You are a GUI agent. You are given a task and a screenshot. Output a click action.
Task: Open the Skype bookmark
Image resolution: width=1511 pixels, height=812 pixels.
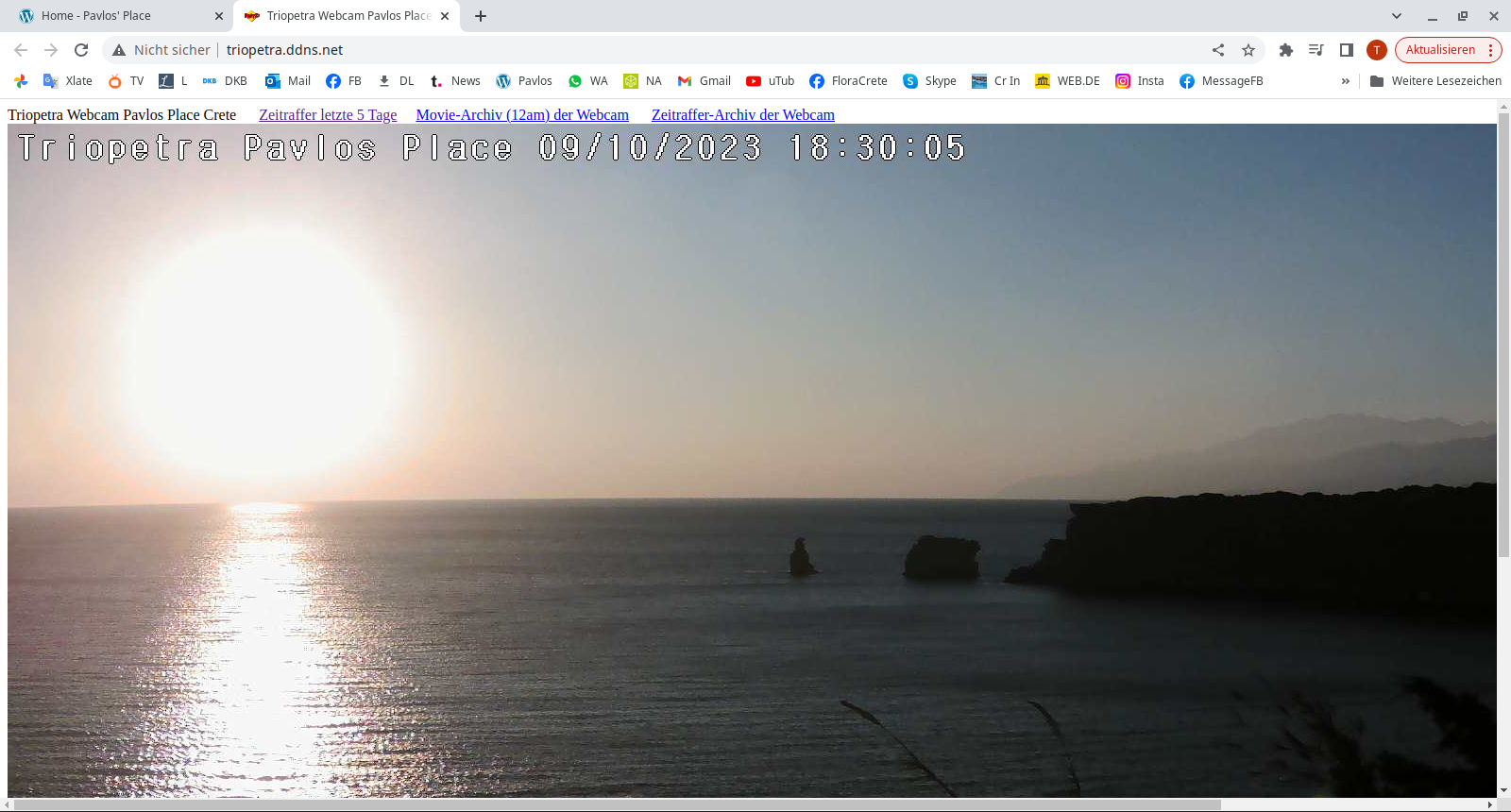coord(929,81)
